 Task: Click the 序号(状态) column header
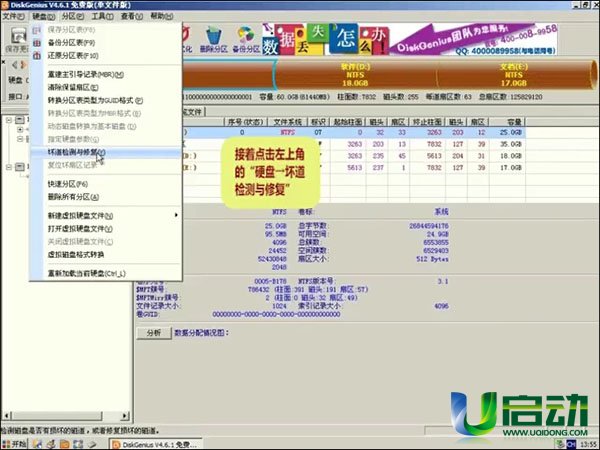tap(245, 122)
